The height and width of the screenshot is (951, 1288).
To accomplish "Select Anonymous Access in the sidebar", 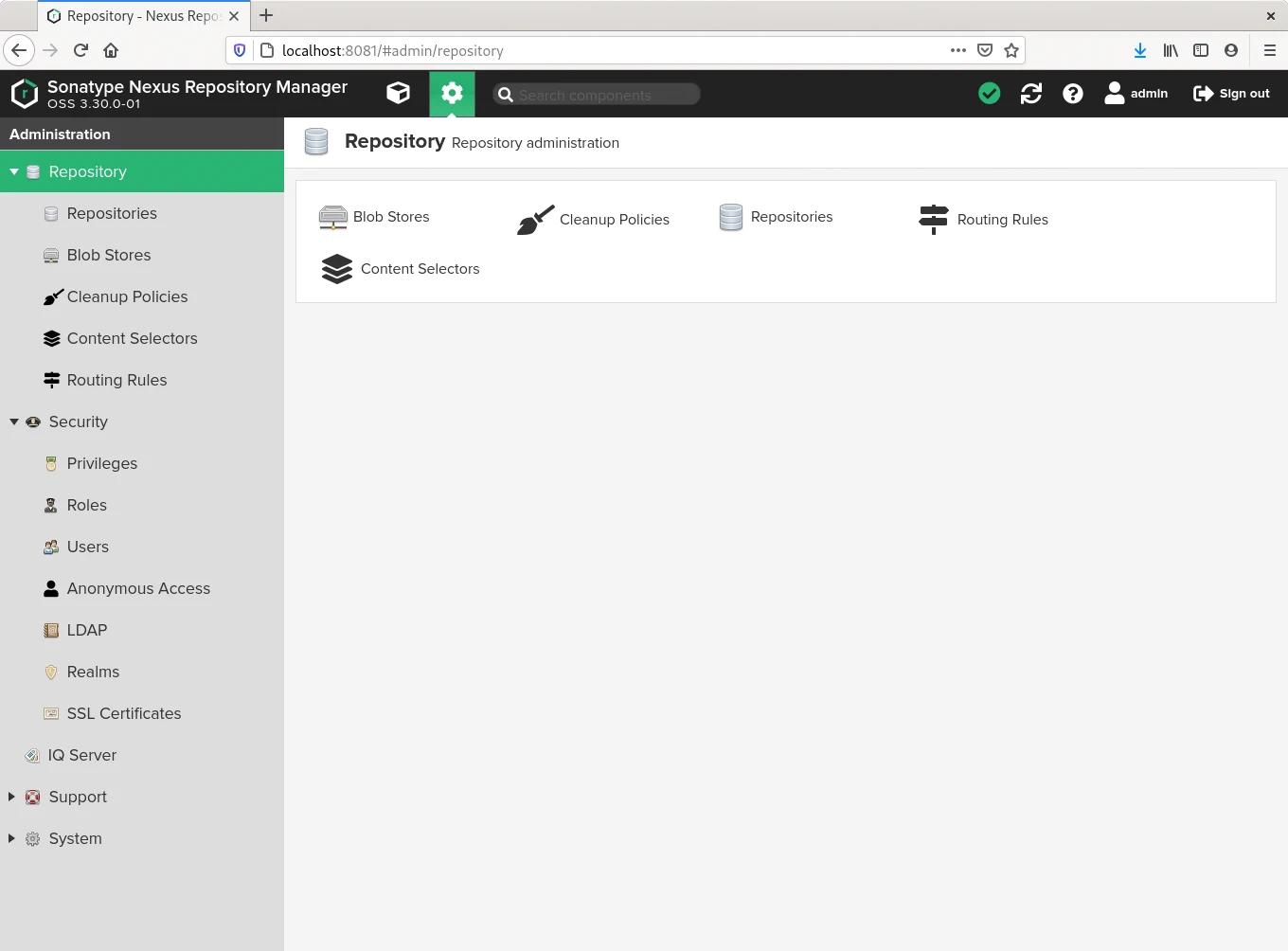I will [138, 588].
